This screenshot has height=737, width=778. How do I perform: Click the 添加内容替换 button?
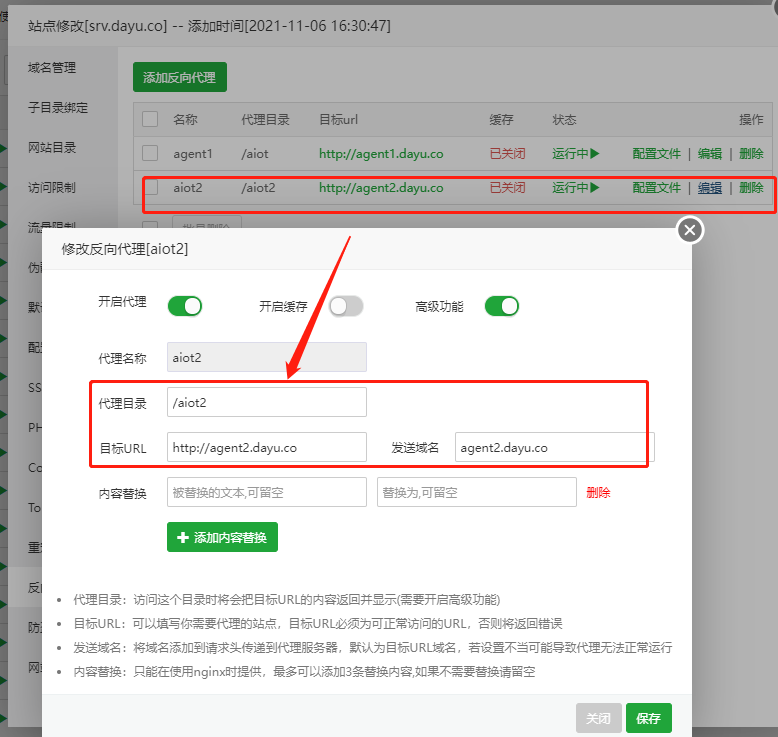click(222, 537)
